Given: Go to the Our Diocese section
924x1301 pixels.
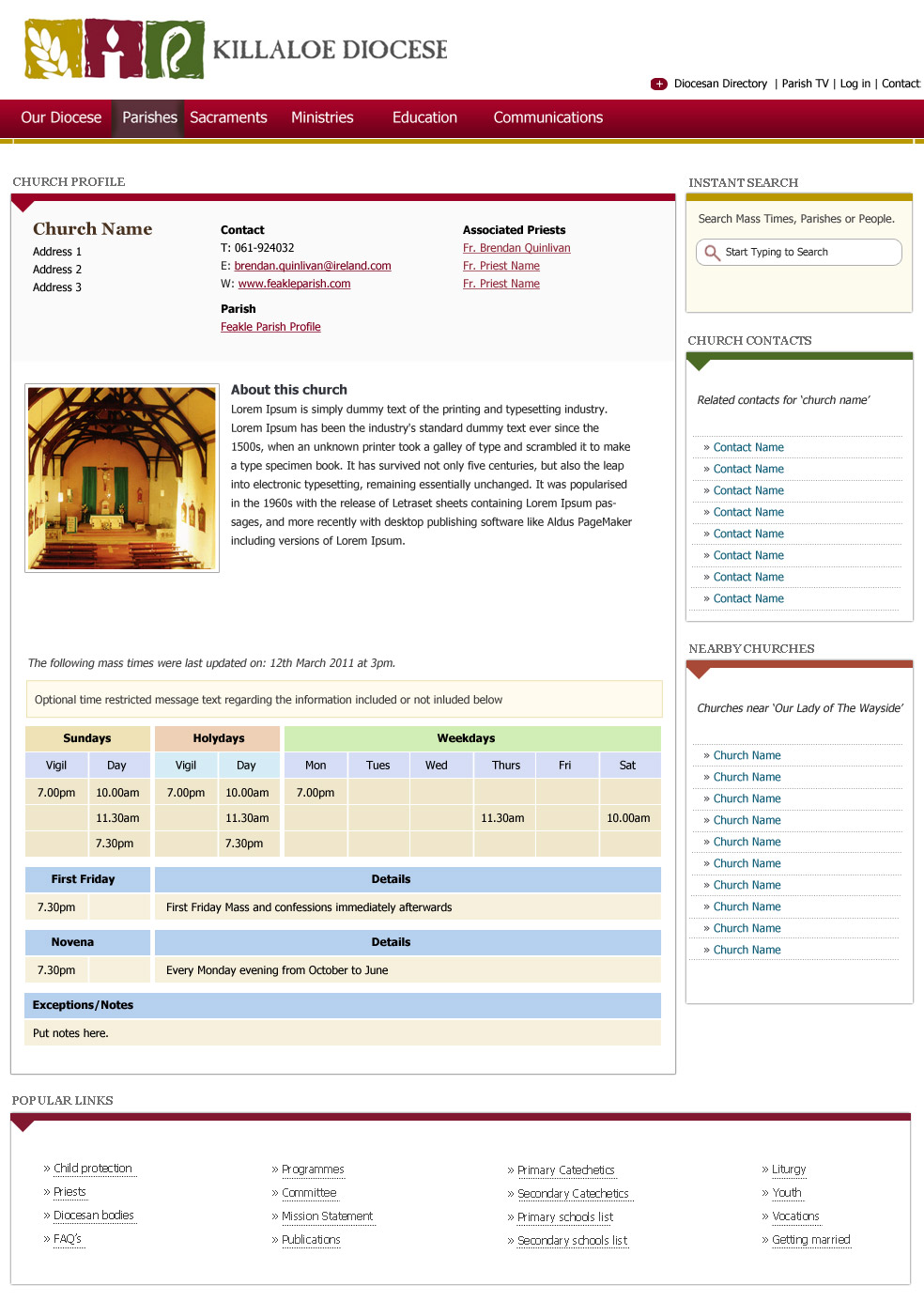Looking at the screenshot, I should 61,117.
